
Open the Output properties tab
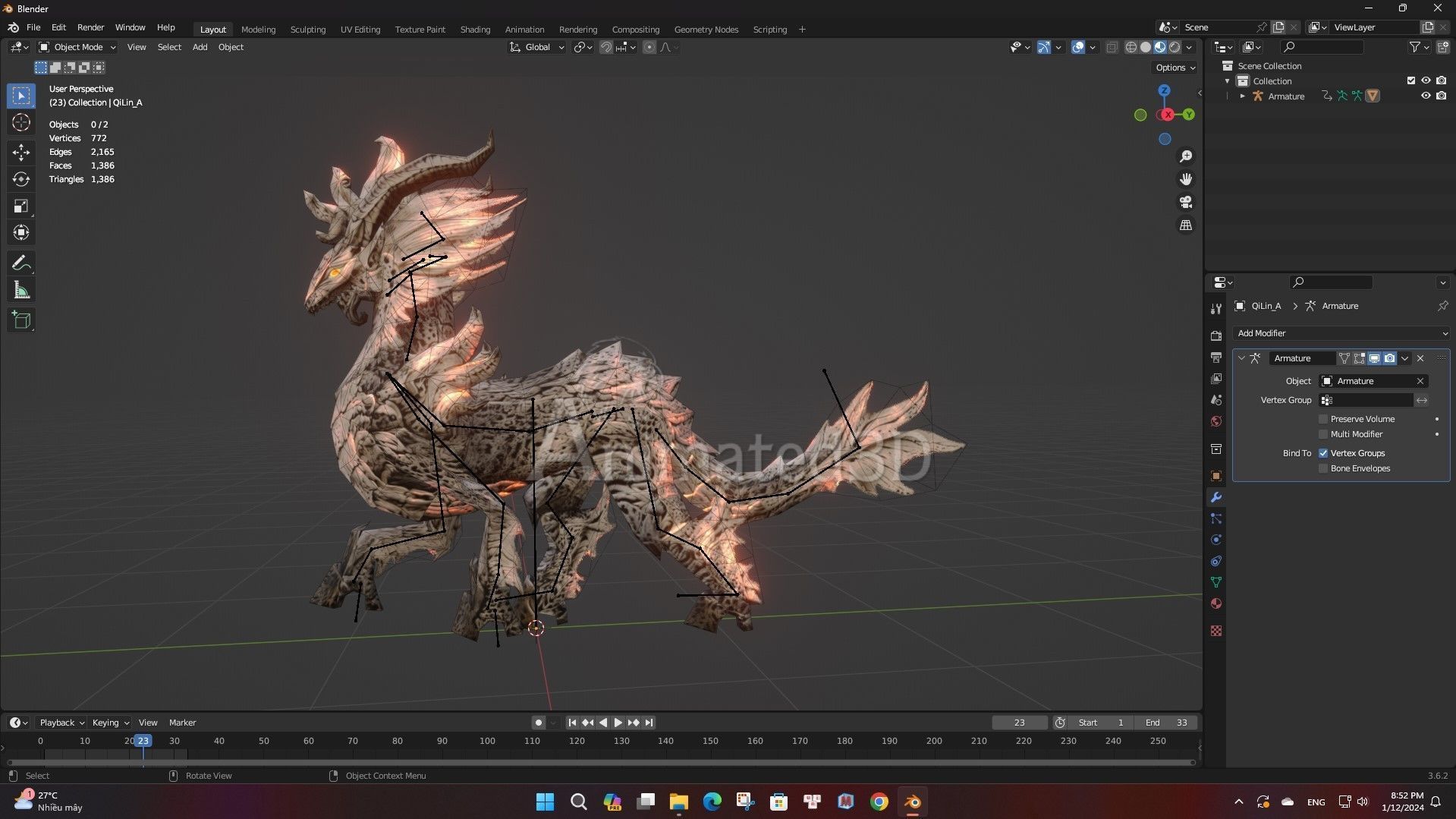[x=1216, y=357]
